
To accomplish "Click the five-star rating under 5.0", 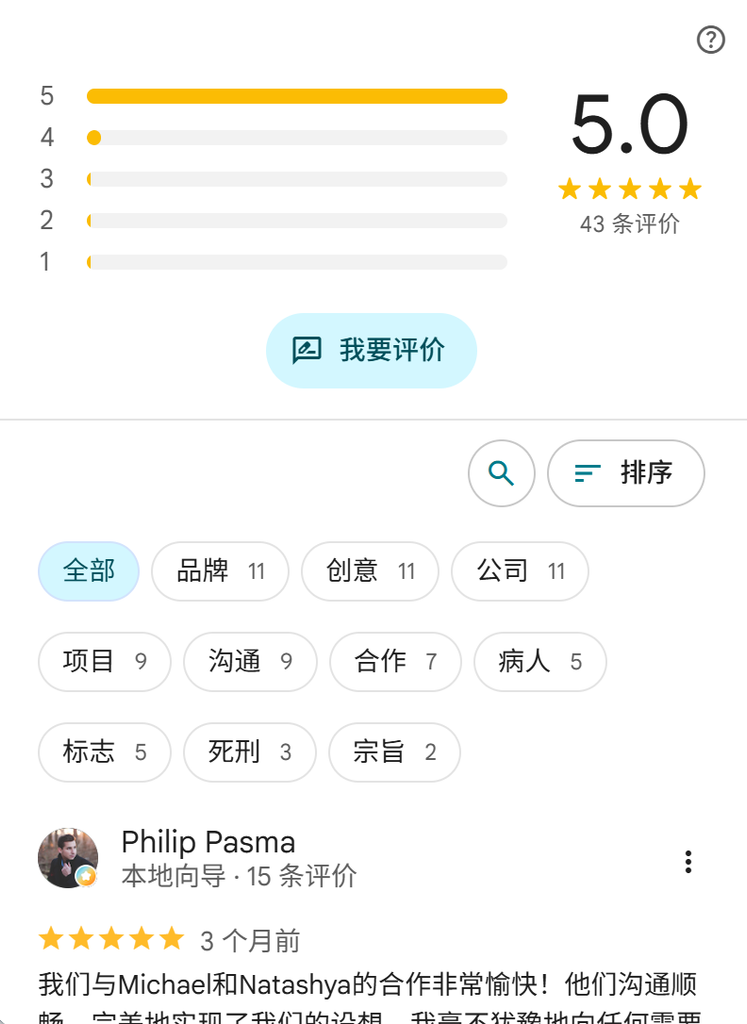I will [x=629, y=189].
